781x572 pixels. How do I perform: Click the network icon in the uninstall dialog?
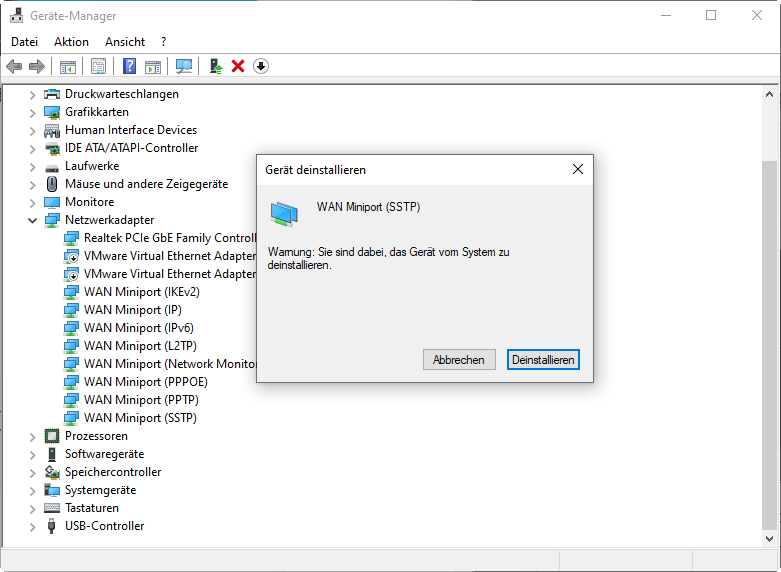[284, 214]
